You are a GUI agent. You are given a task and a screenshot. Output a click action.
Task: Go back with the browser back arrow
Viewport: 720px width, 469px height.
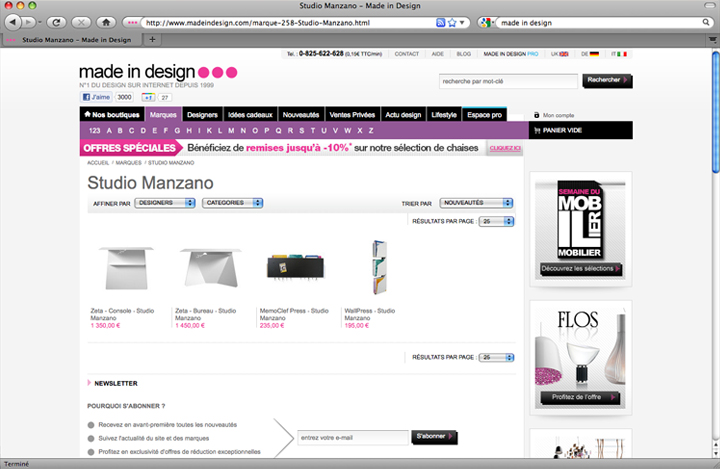coord(13,22)
